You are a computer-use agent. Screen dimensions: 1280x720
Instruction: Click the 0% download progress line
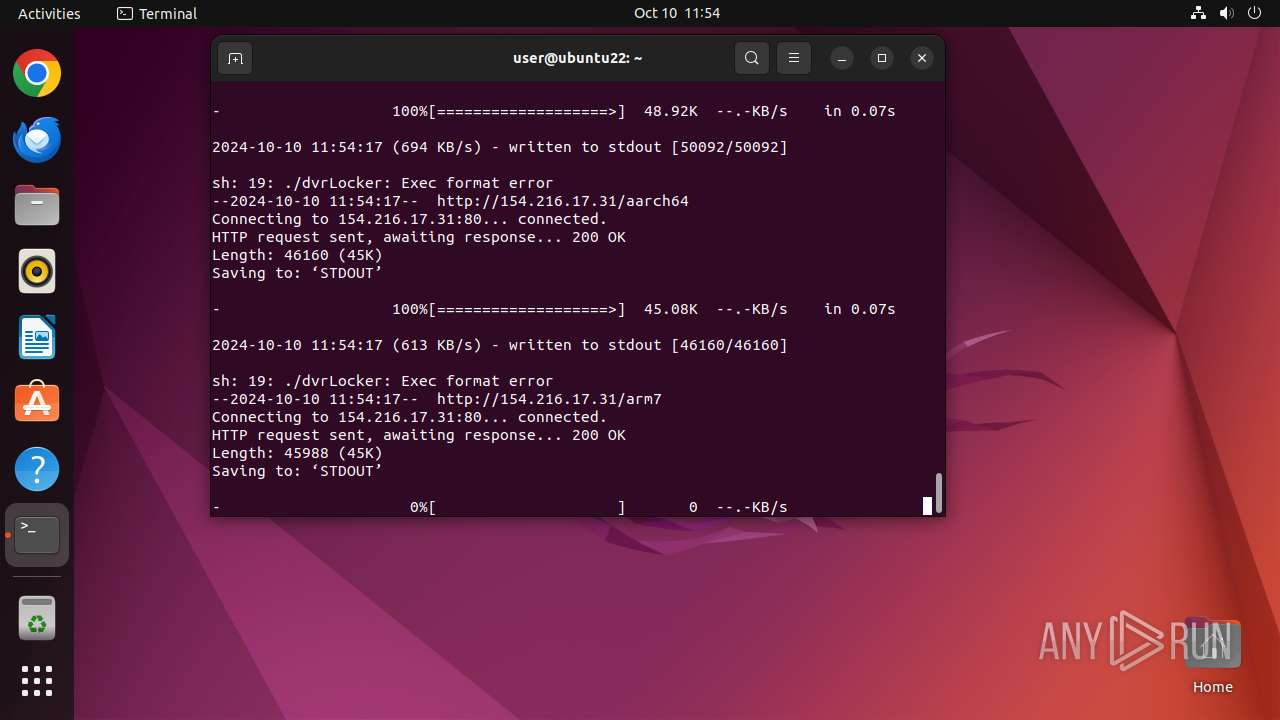(500, 507)
